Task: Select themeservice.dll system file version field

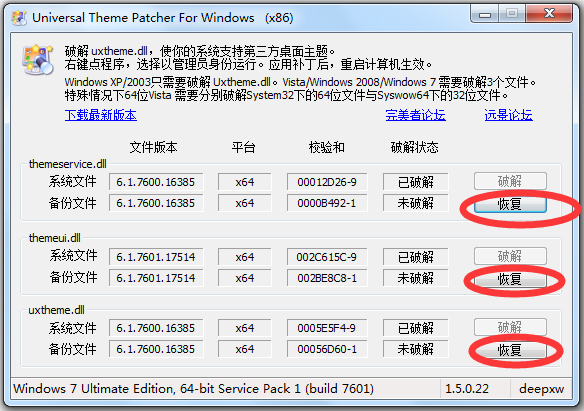Action: click(x=156, y=182)
